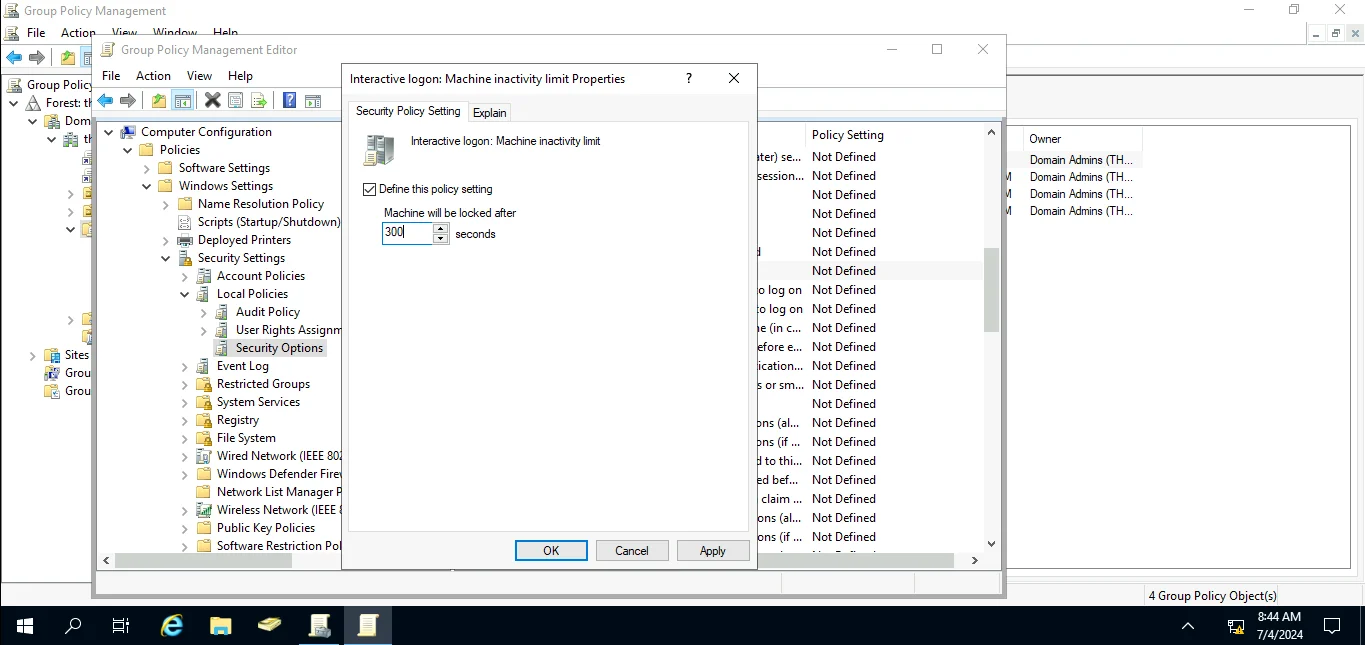
Task: Click the Deployed Printers printer icon
Action: pos(185,240)
